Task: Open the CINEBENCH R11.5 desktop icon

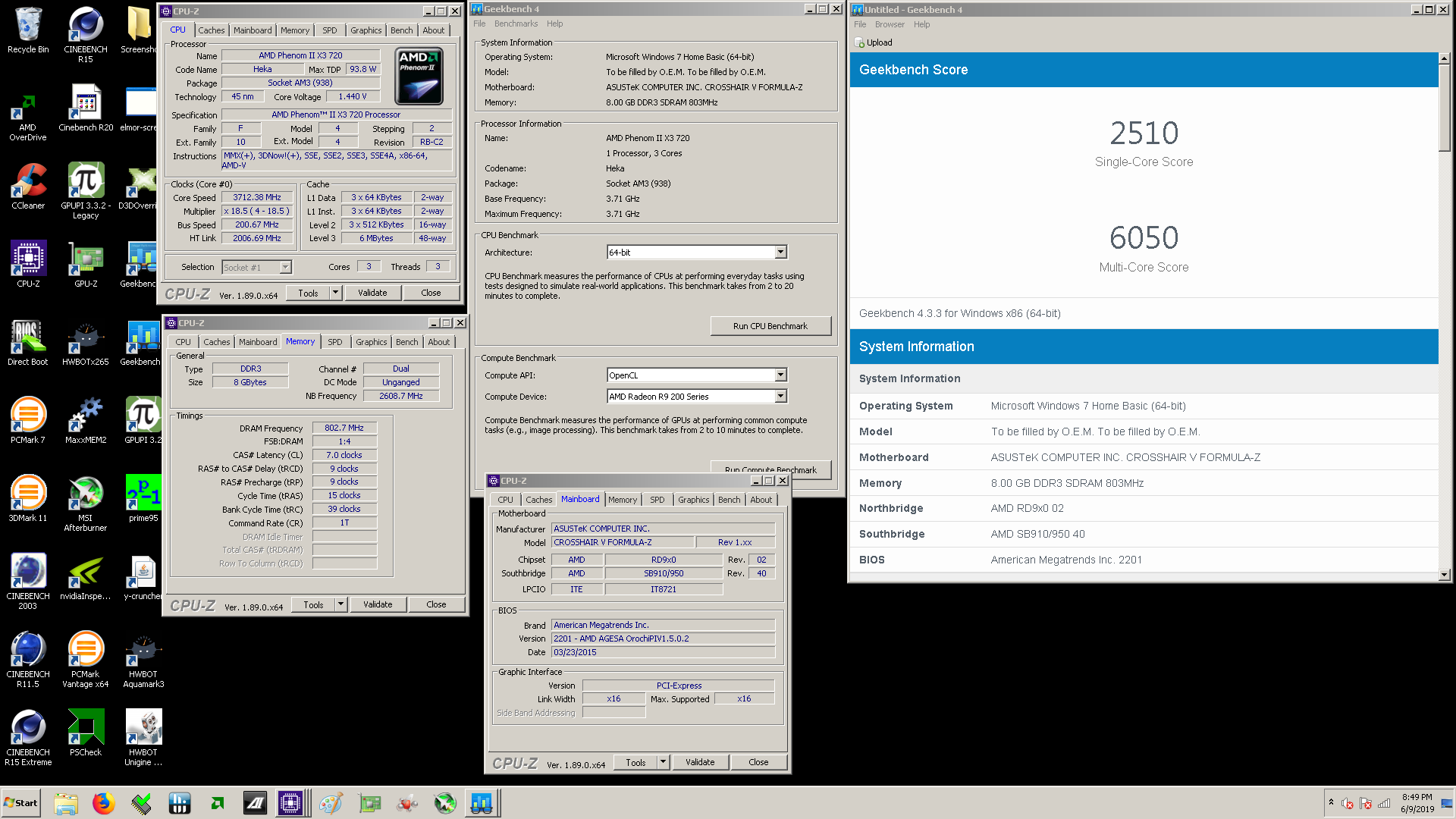Action: [x=28, y=660]
